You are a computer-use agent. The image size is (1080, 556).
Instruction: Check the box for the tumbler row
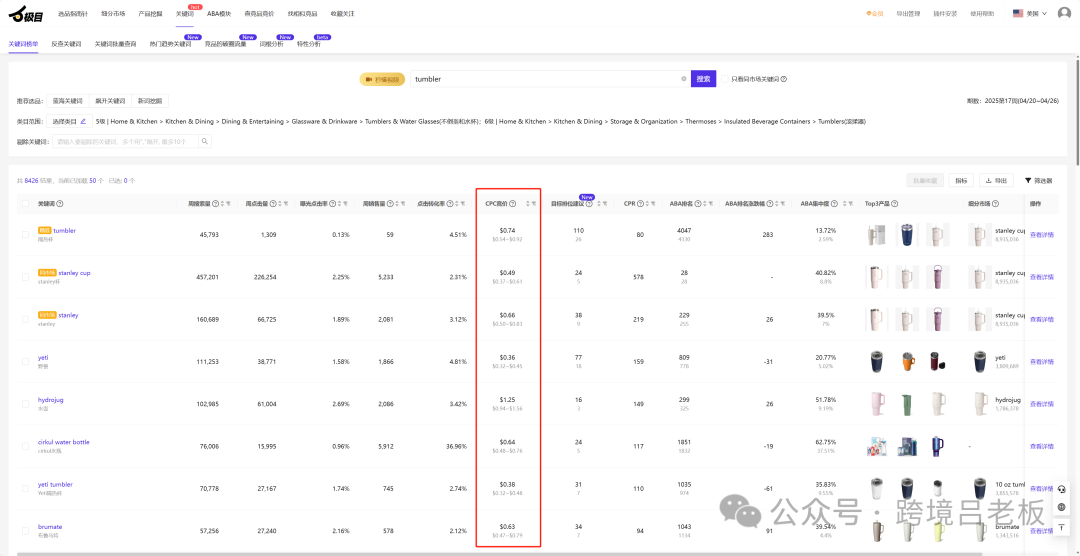pyautogui.click(x=25, y=235)
